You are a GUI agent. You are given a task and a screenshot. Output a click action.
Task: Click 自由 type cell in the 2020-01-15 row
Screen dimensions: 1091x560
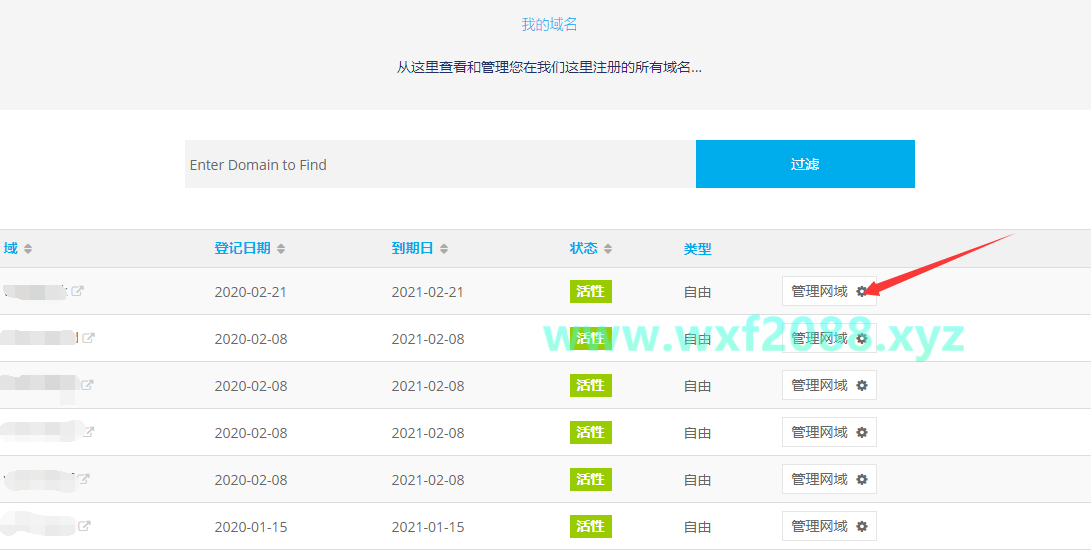click(697, 527)
